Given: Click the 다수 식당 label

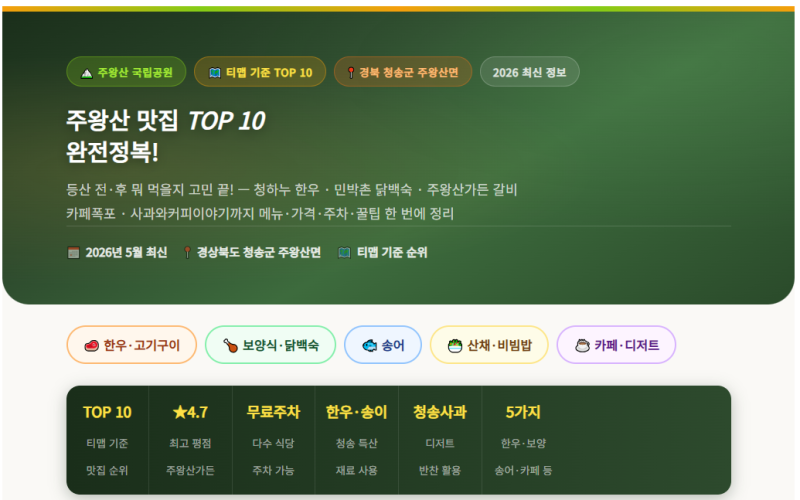Looking at the screenshot, I should coord(273,443).
